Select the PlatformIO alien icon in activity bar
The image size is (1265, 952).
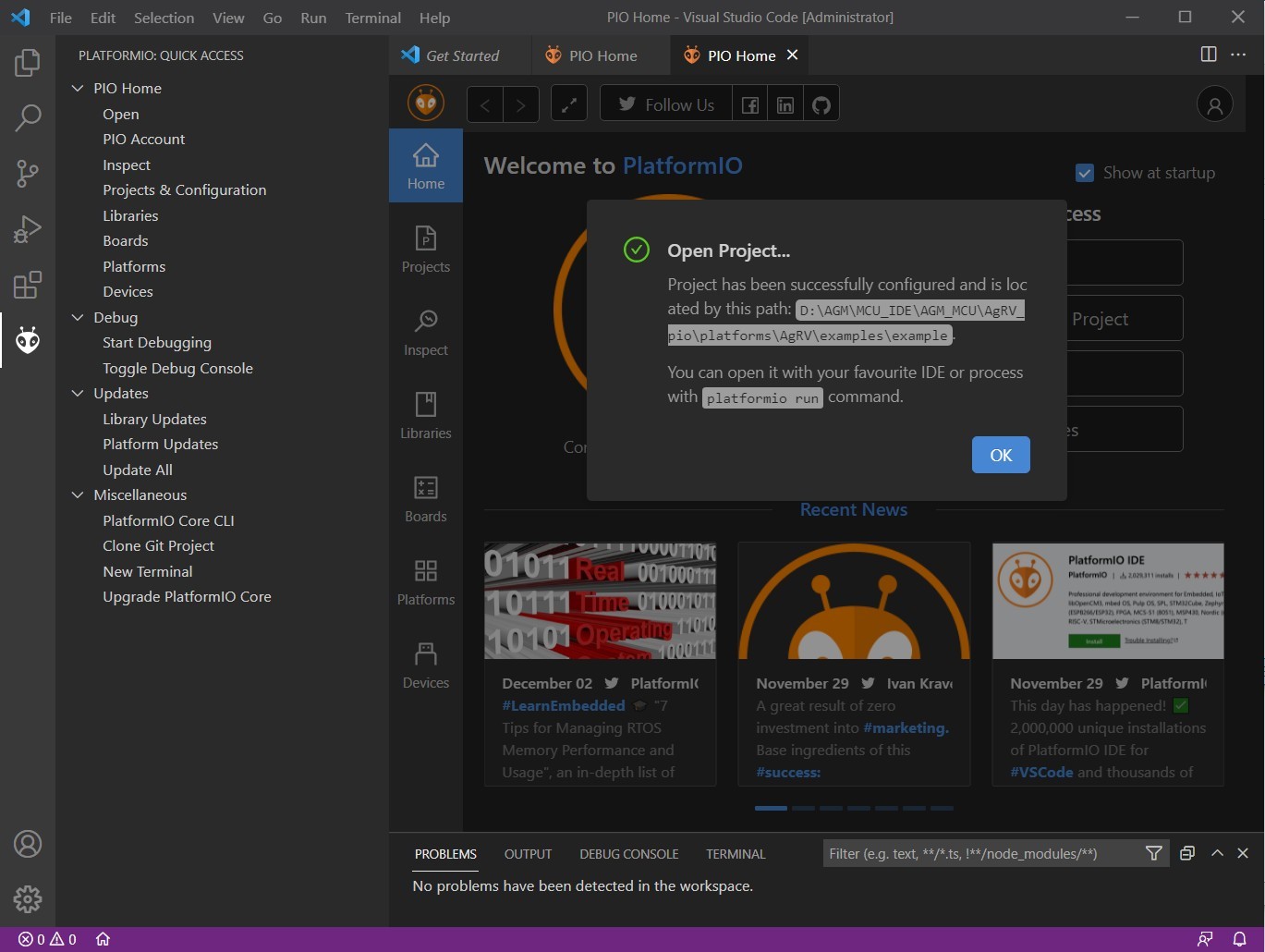28,340
